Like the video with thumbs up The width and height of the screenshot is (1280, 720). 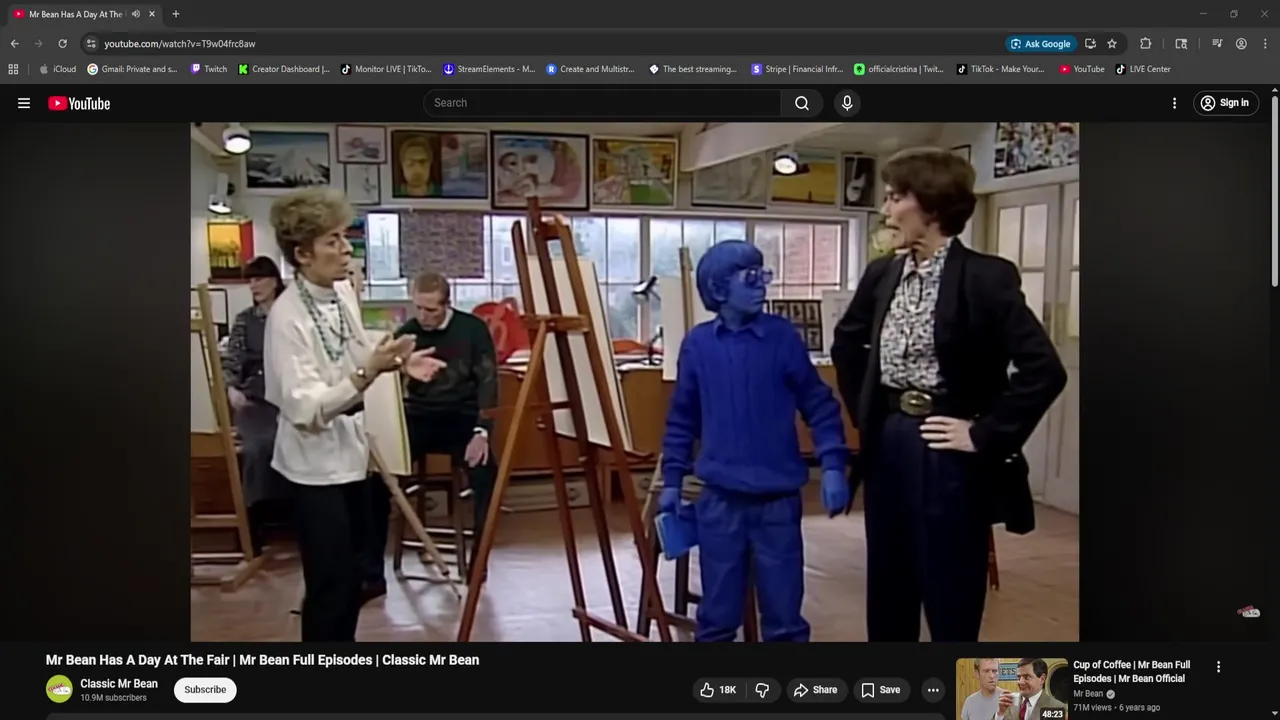coord(718,690)
